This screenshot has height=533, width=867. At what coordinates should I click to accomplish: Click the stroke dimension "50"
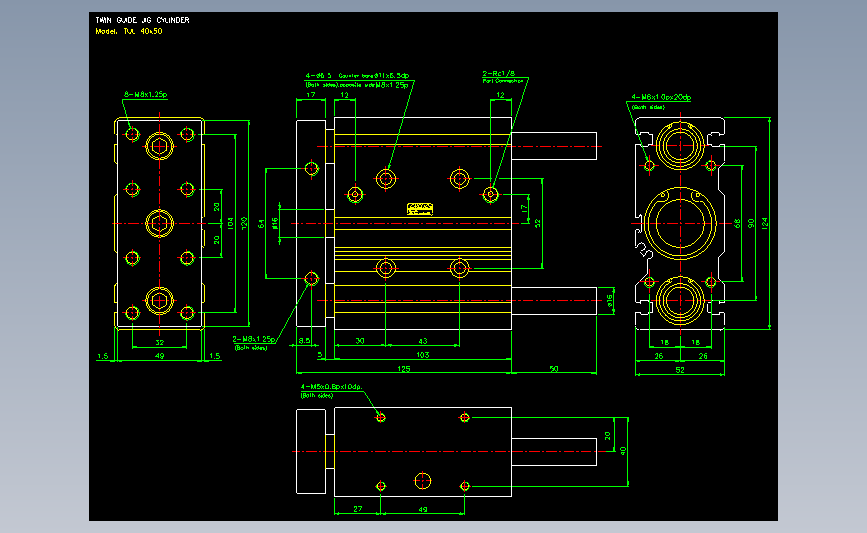coord(554,369)
